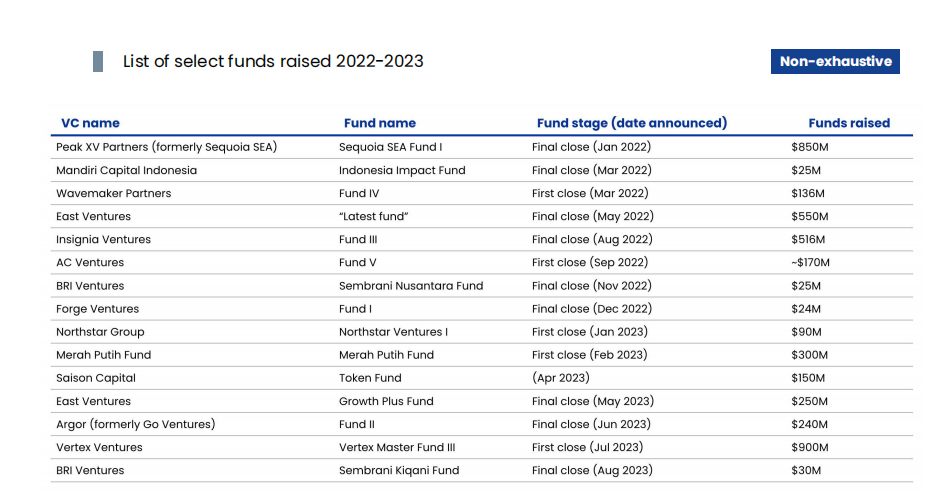The height and width of the screenshot is (500, 950).
Task: Click the $150M amount
Action: point(808,378)
